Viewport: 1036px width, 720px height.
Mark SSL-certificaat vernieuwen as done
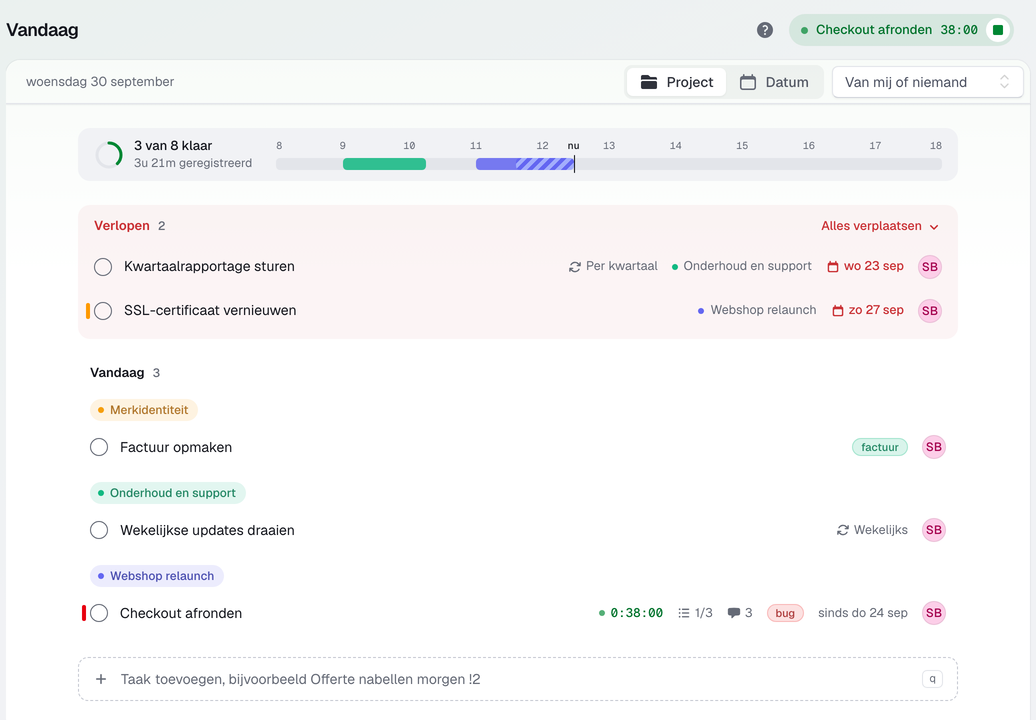[x=103, y=310]
